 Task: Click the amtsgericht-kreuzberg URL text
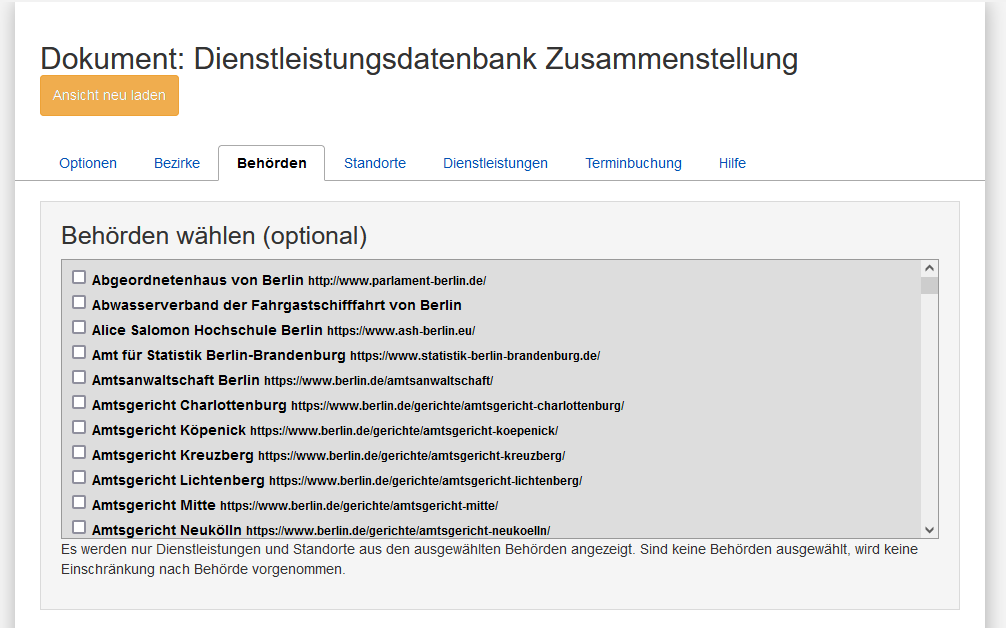point(411,456)
